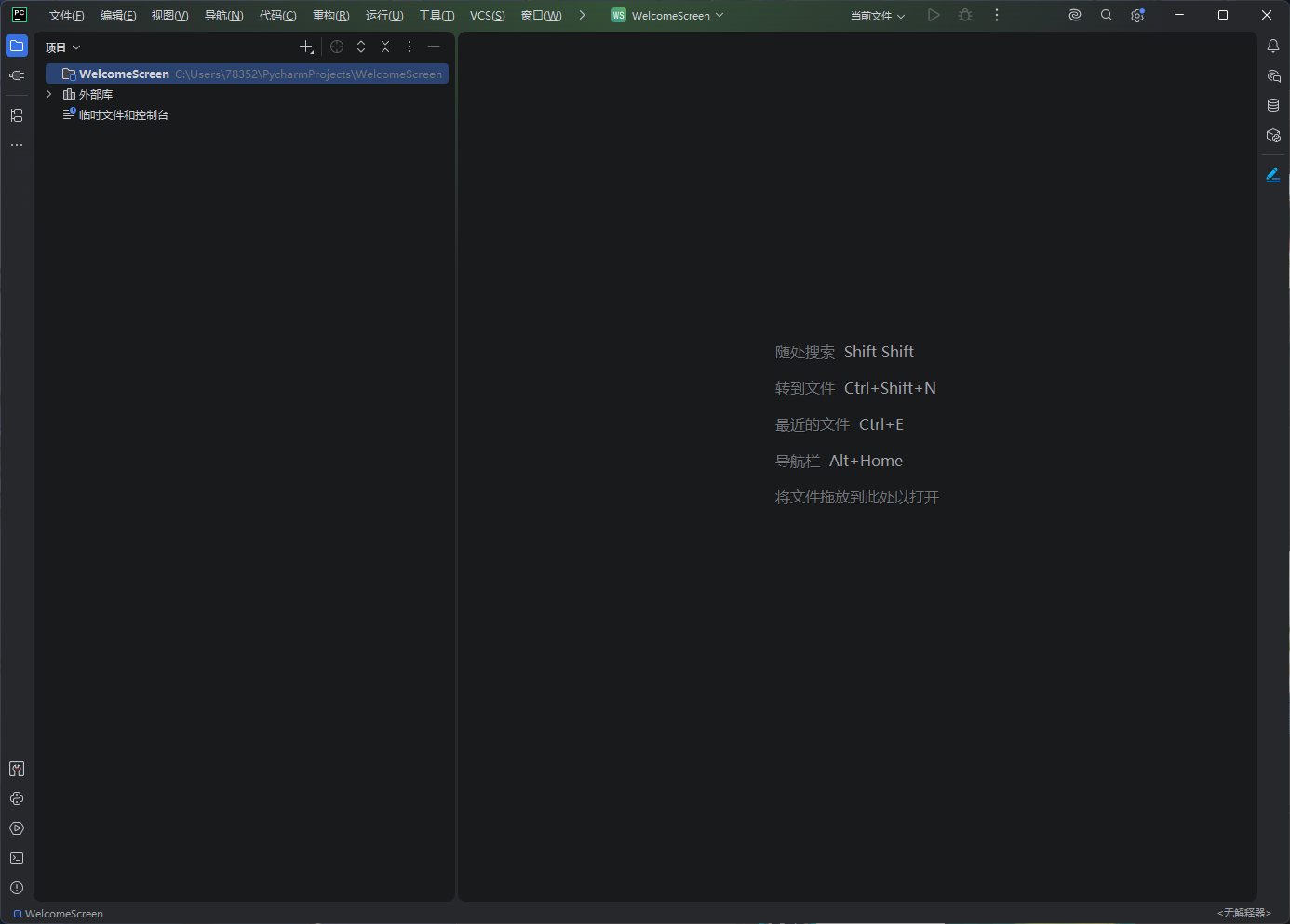Open the 项目 view dropdown
The image size is (1290, 924).
[x=63, y=47]
